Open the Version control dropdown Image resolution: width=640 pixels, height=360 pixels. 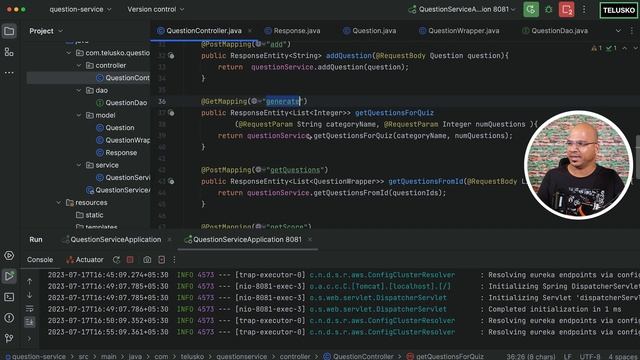click(155, 9)
